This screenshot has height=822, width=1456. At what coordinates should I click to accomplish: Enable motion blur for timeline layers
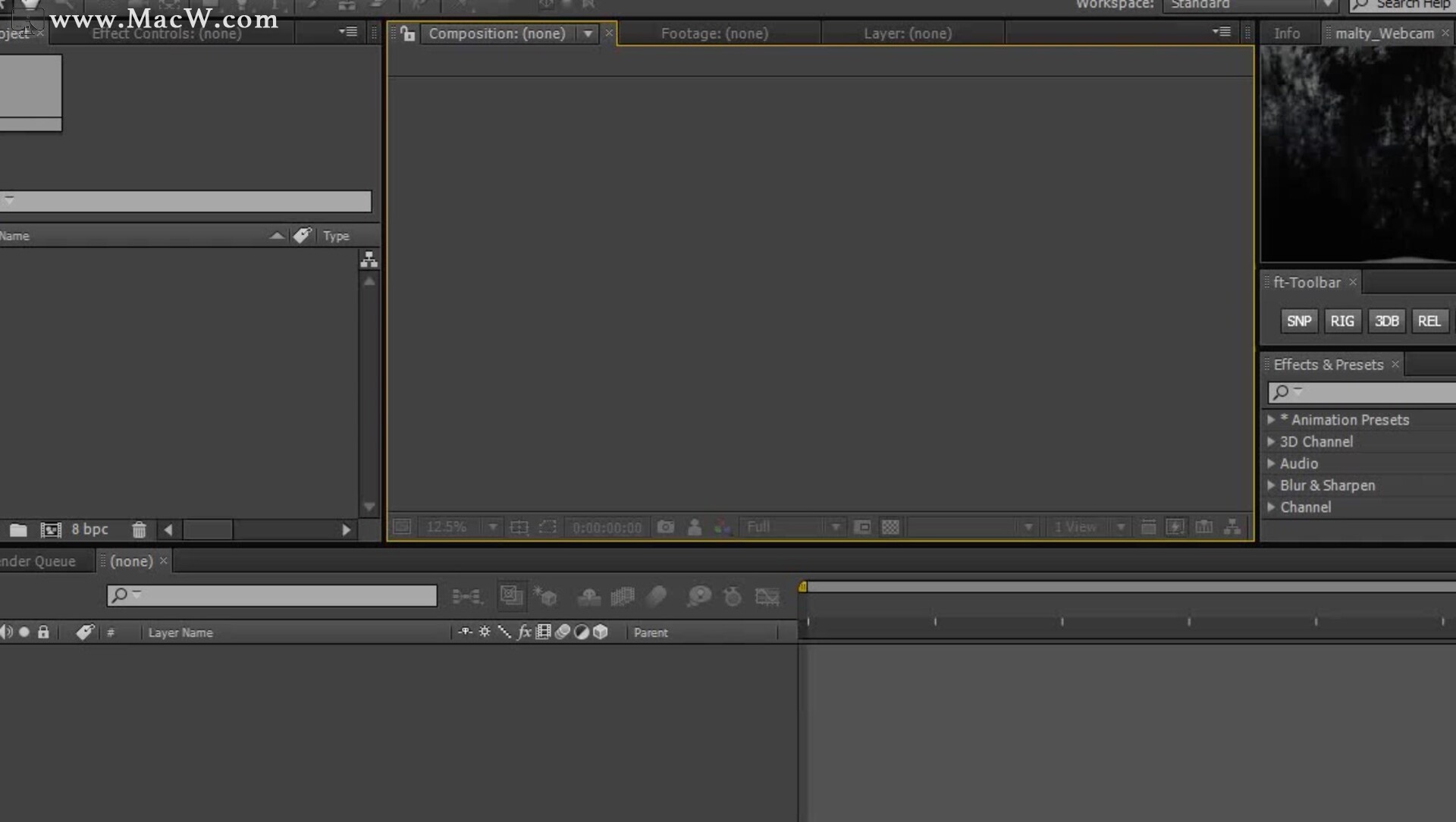pos(657,596)
